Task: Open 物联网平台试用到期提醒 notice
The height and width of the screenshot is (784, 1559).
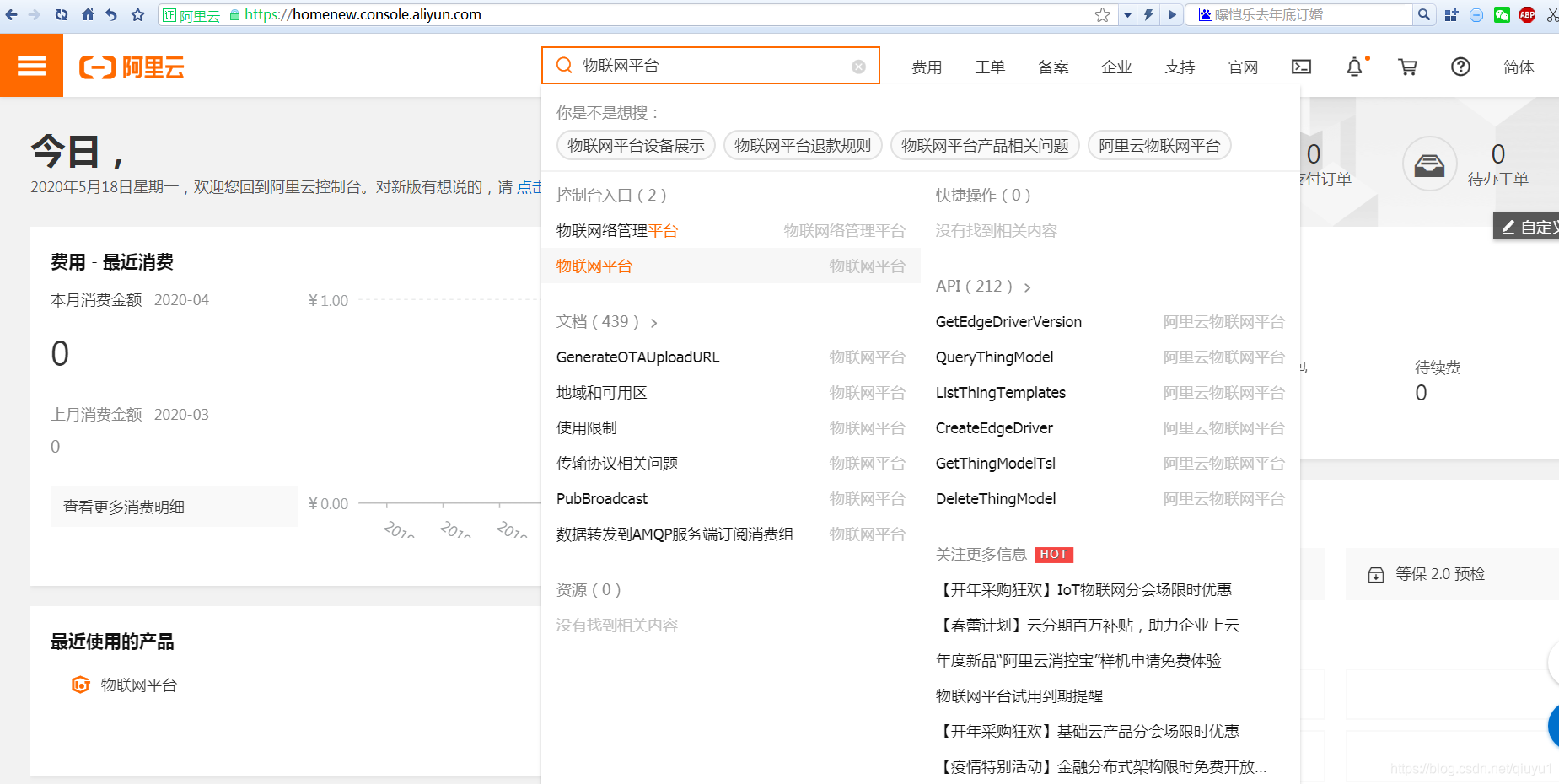Action: (x=1019, y=696)
